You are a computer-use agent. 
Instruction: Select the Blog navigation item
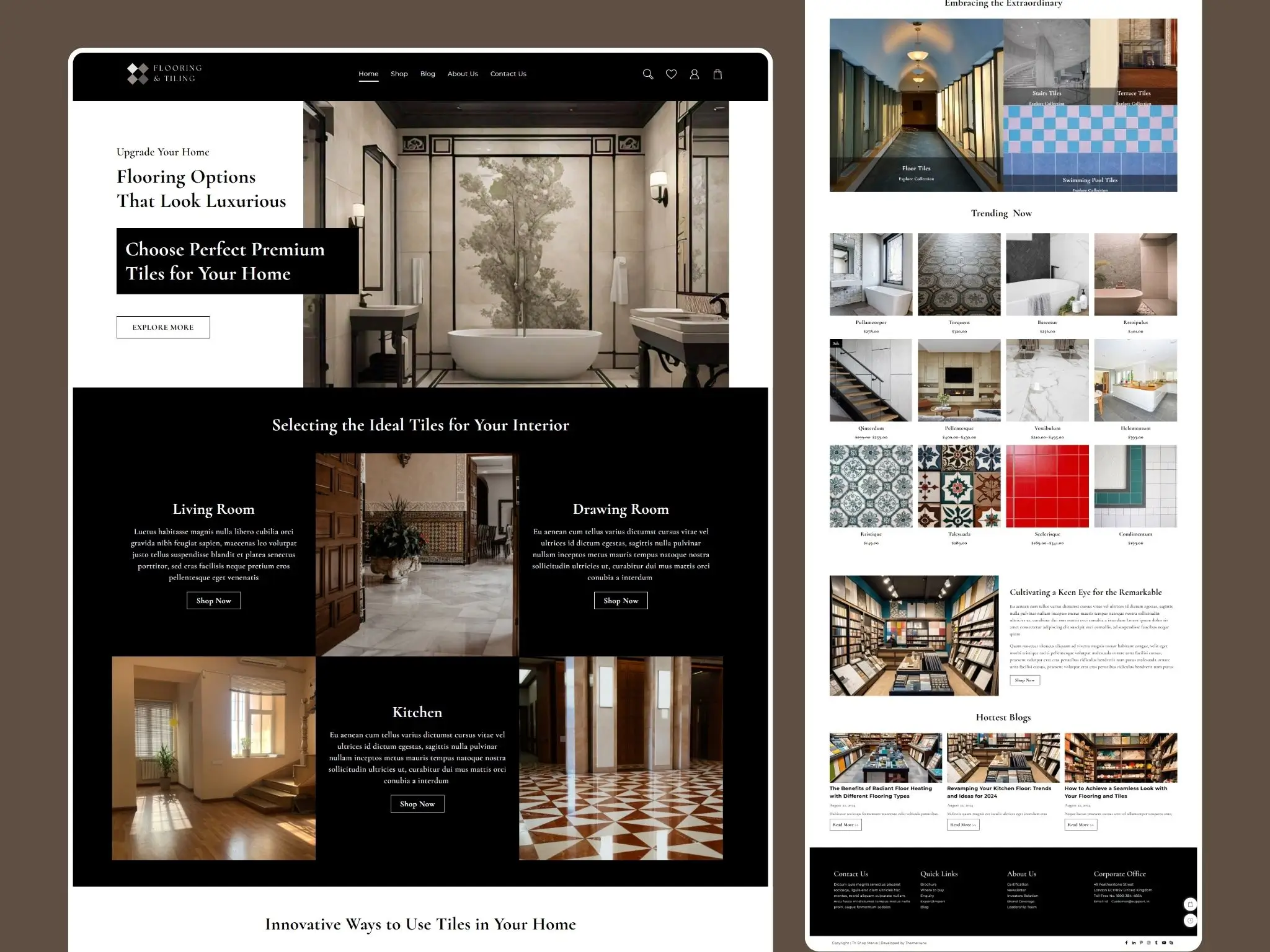point(427,74)
